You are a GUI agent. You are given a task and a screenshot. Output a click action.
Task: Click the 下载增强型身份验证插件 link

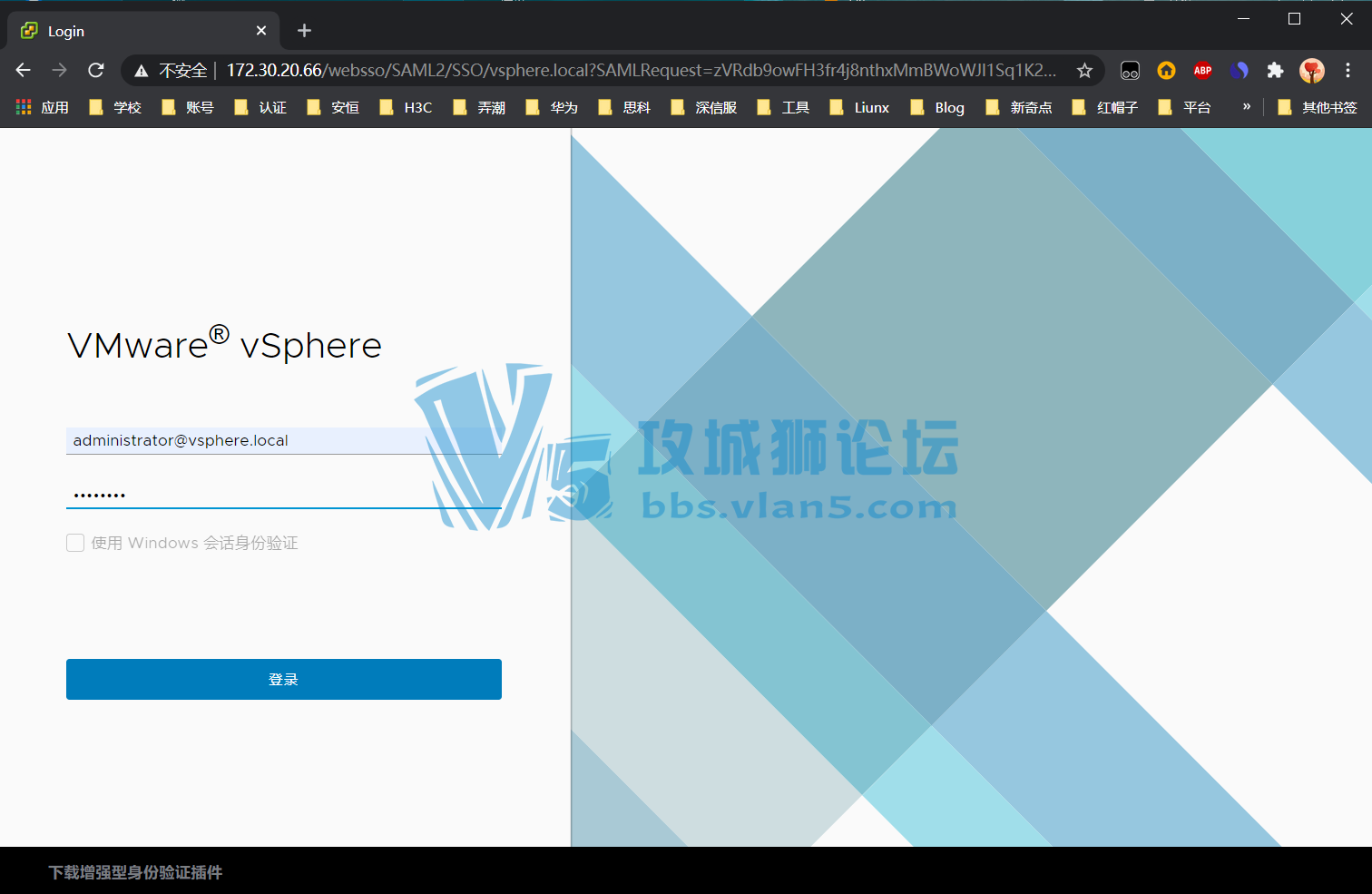134,872
